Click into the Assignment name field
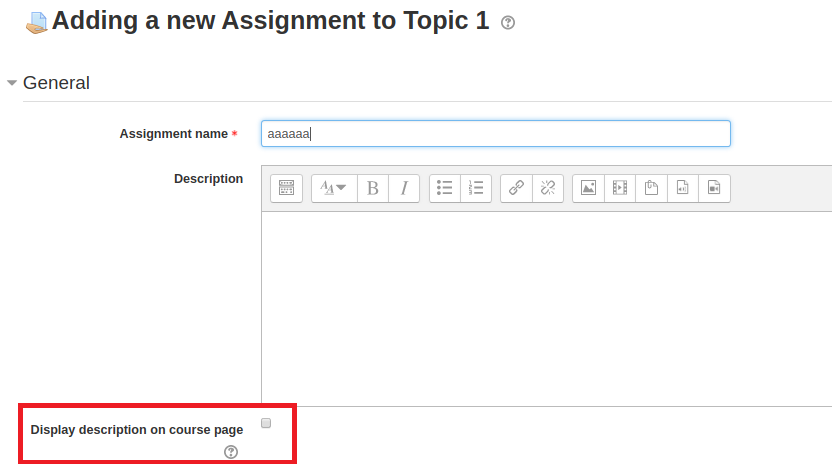The height and width of the screenshot is (464, 832). coord(496,134)
